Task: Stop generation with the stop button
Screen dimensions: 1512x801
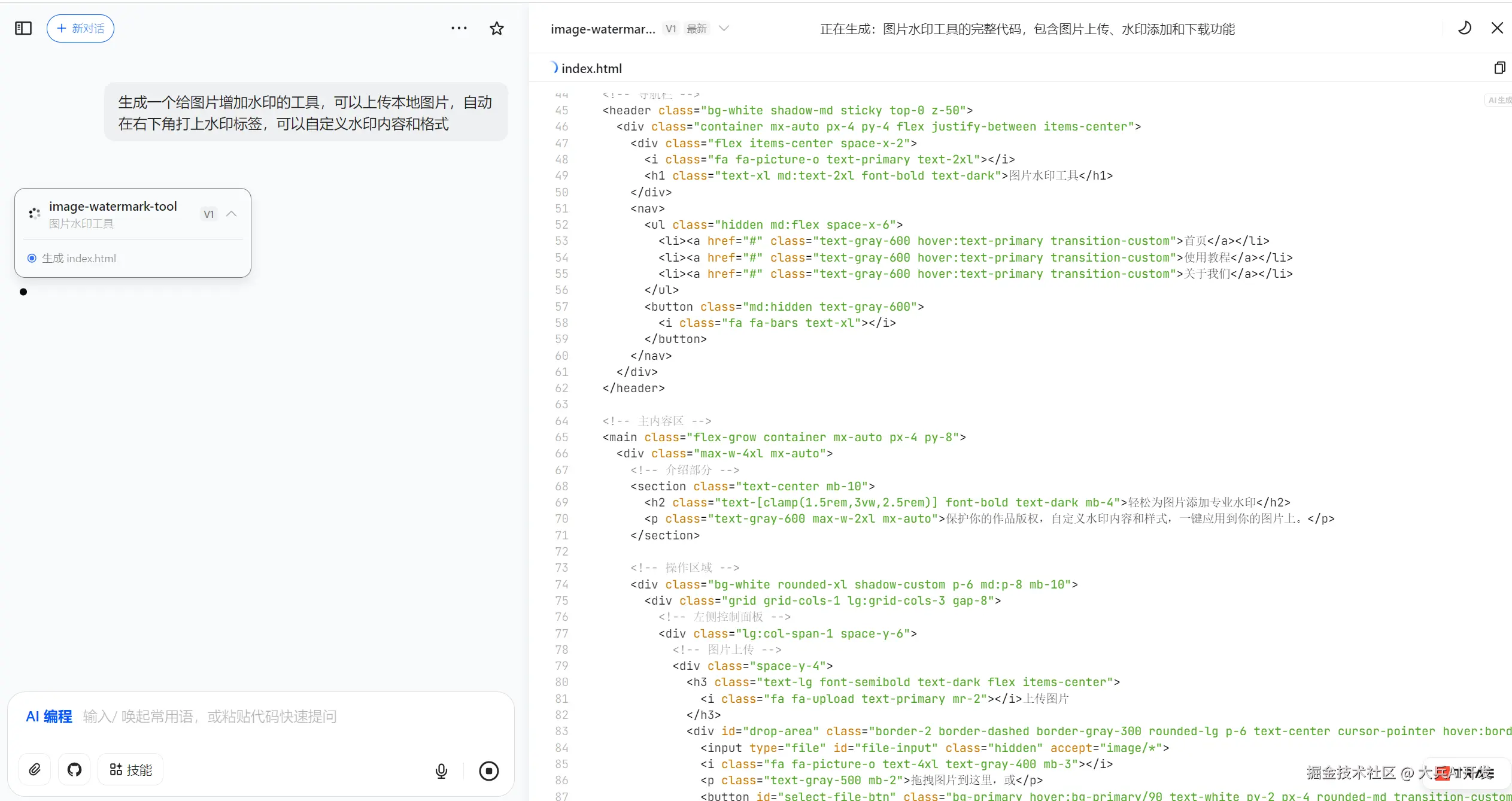Action: click(x=488, y=770)
